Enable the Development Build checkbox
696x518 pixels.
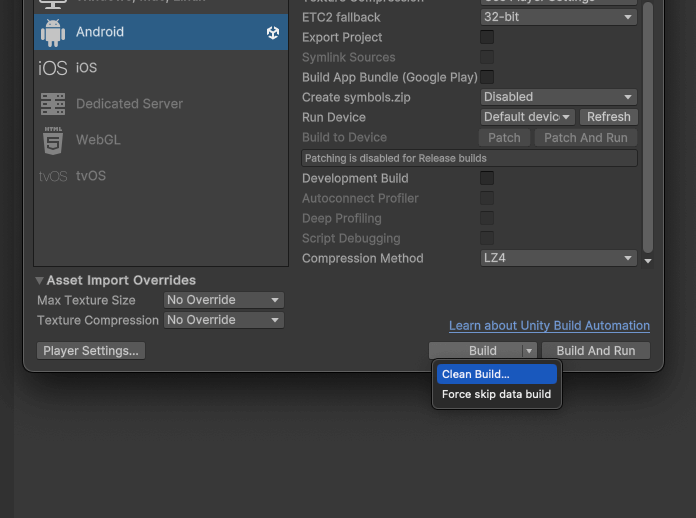(x=487, y=178)
